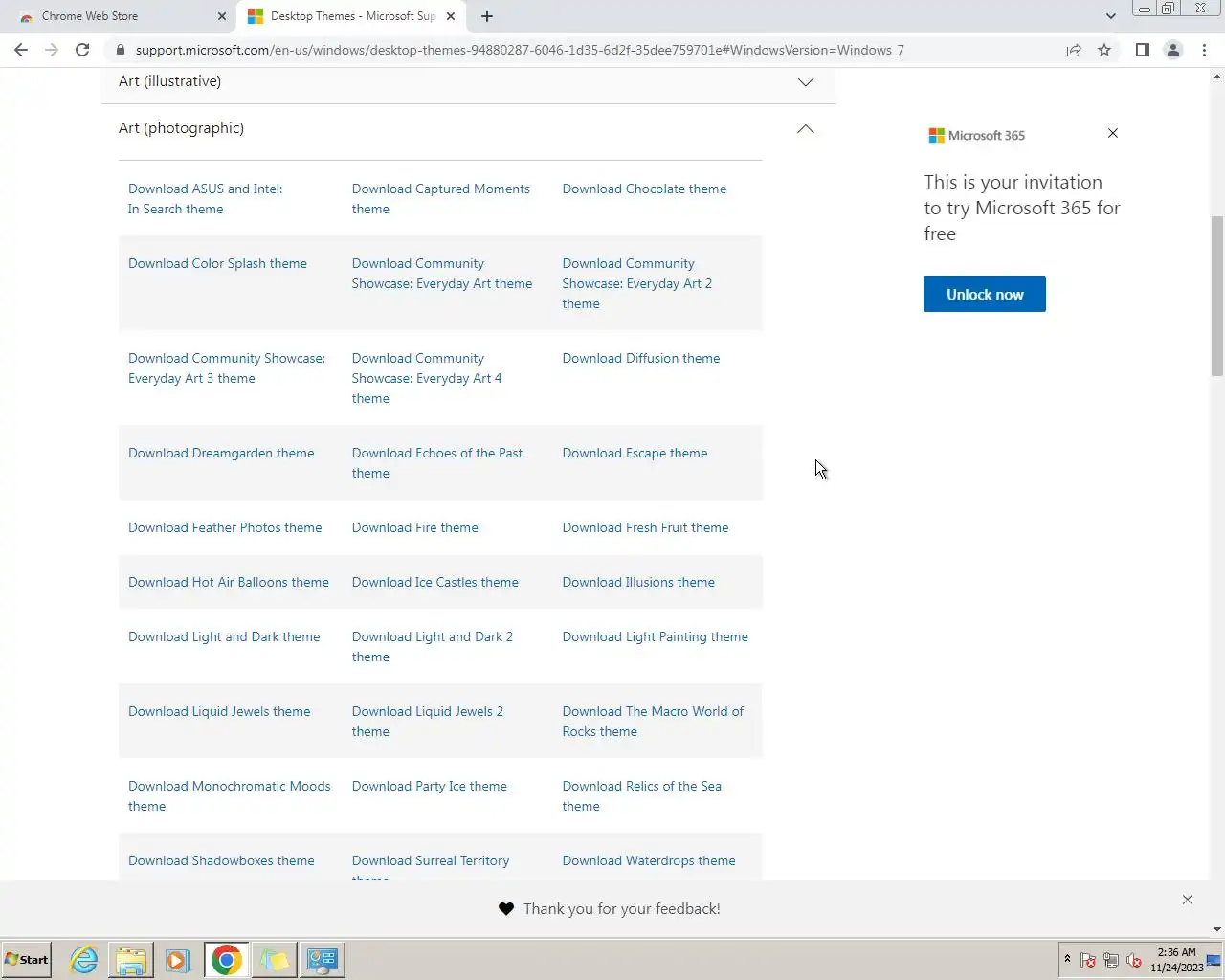Open Download Dreamgarden theme link
The height and width of the screenshot is (980, 1225).
[221, 453]
